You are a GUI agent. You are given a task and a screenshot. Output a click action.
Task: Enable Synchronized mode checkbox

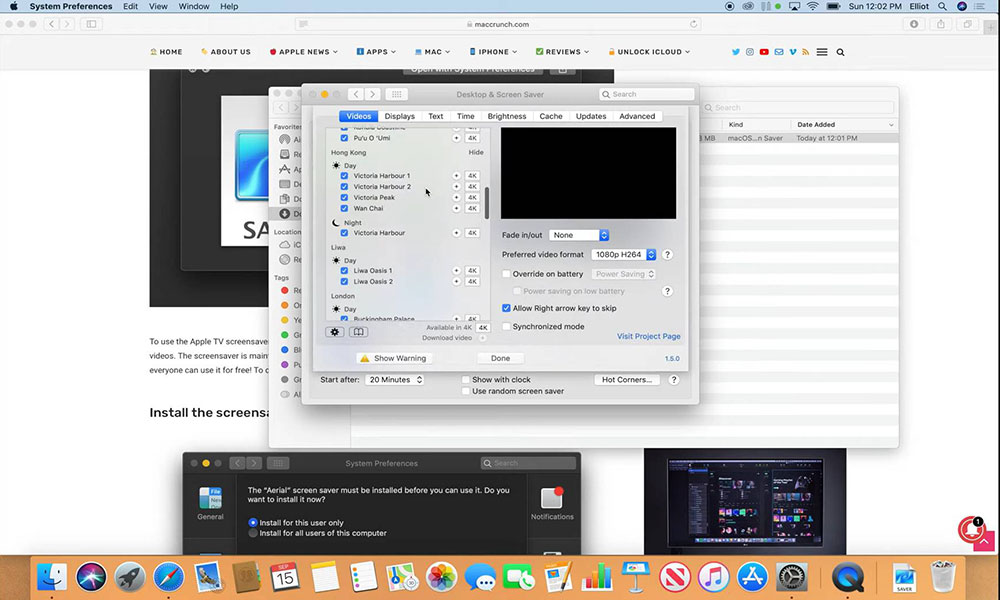(x=506, y=326)
